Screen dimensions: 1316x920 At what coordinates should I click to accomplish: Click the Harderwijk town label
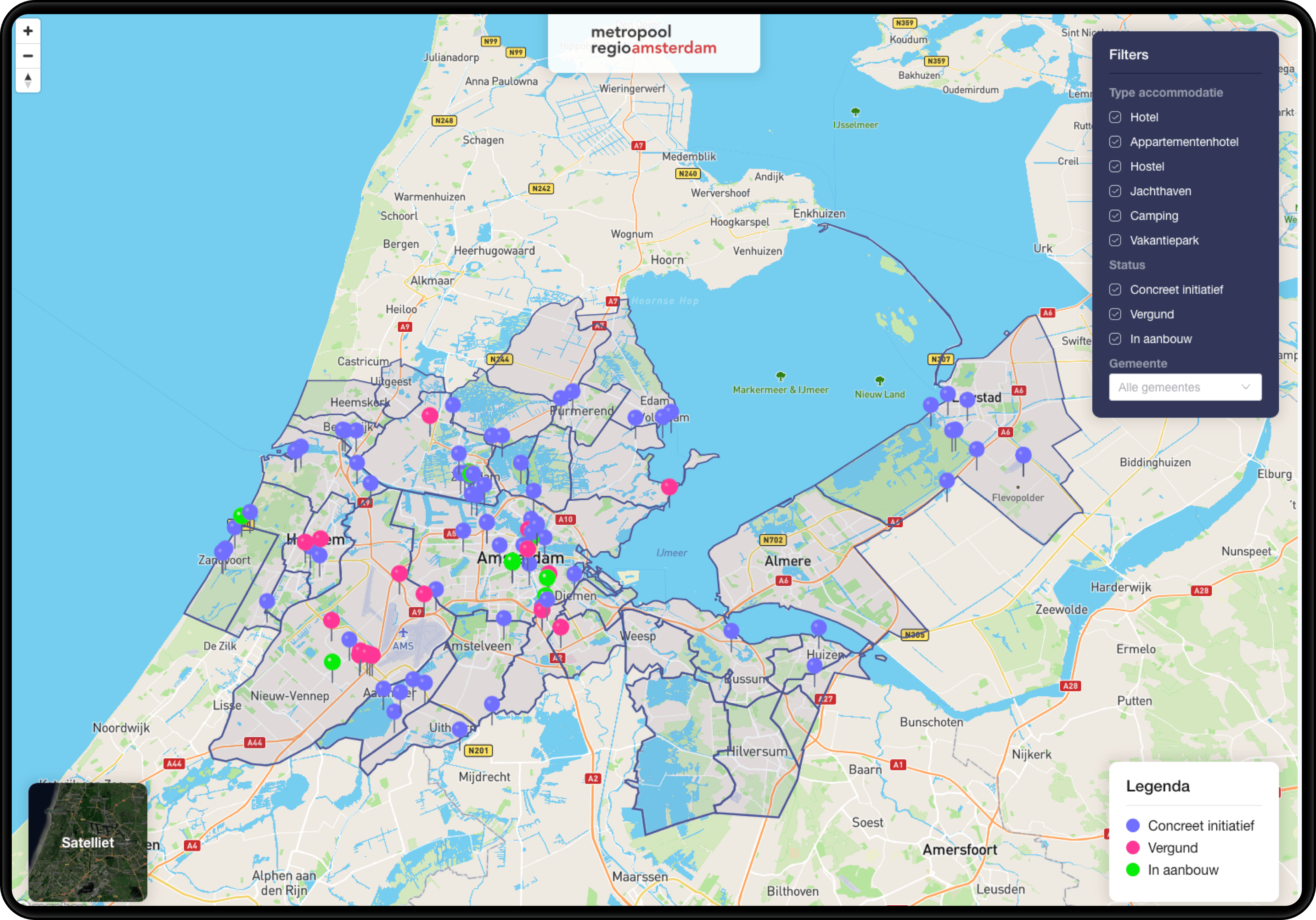point(1121,587)
